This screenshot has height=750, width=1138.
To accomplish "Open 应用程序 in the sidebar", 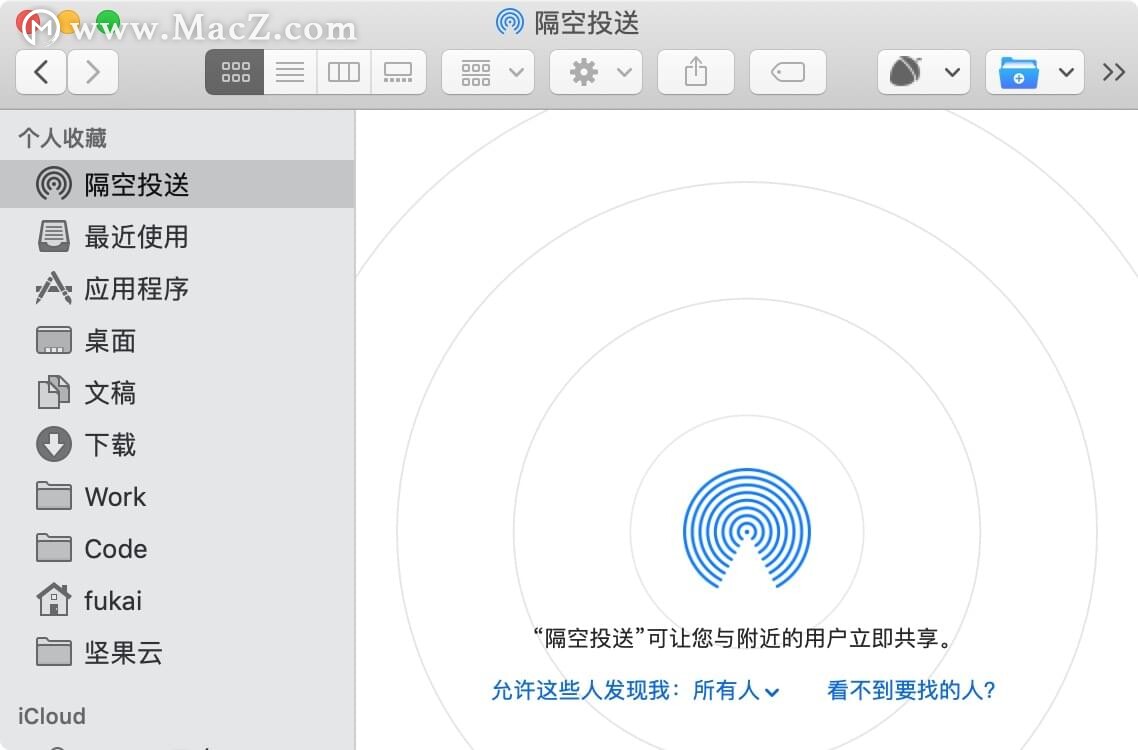I will point(177,289).
